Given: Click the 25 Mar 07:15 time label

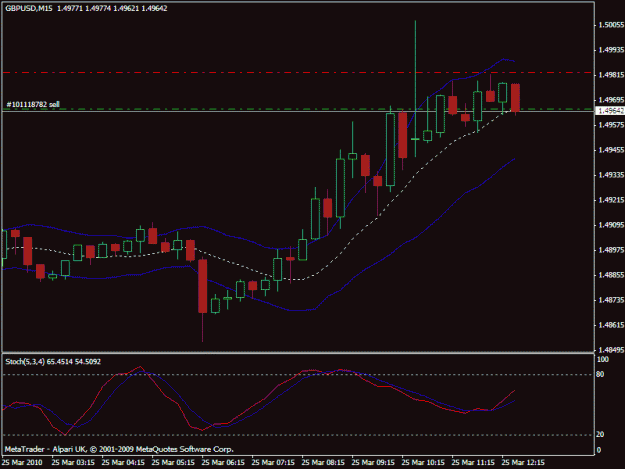Looking at the screenshot, I should 273,463.
